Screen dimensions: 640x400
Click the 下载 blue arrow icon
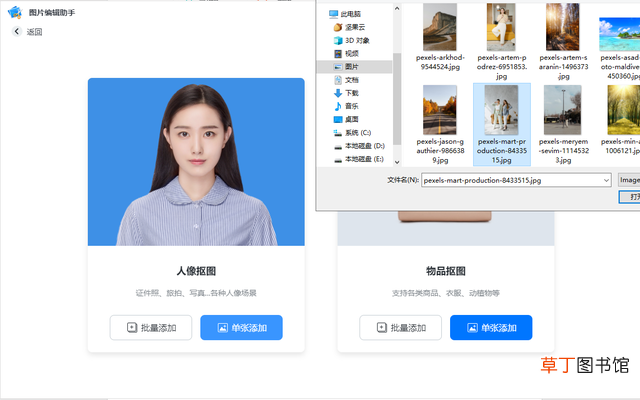pyautogui.click(x=338, y=93)
